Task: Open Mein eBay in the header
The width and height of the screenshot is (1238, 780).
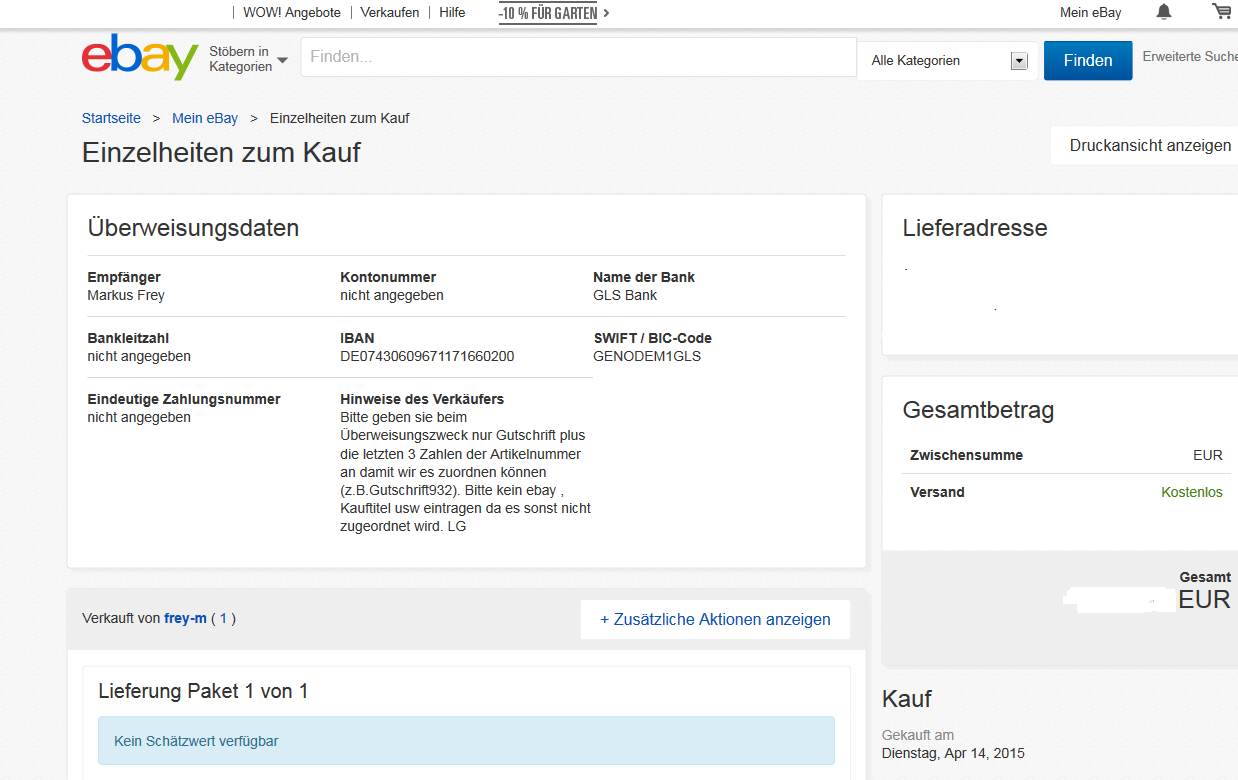Action: pyautogui.click(x=1090, y=13)
